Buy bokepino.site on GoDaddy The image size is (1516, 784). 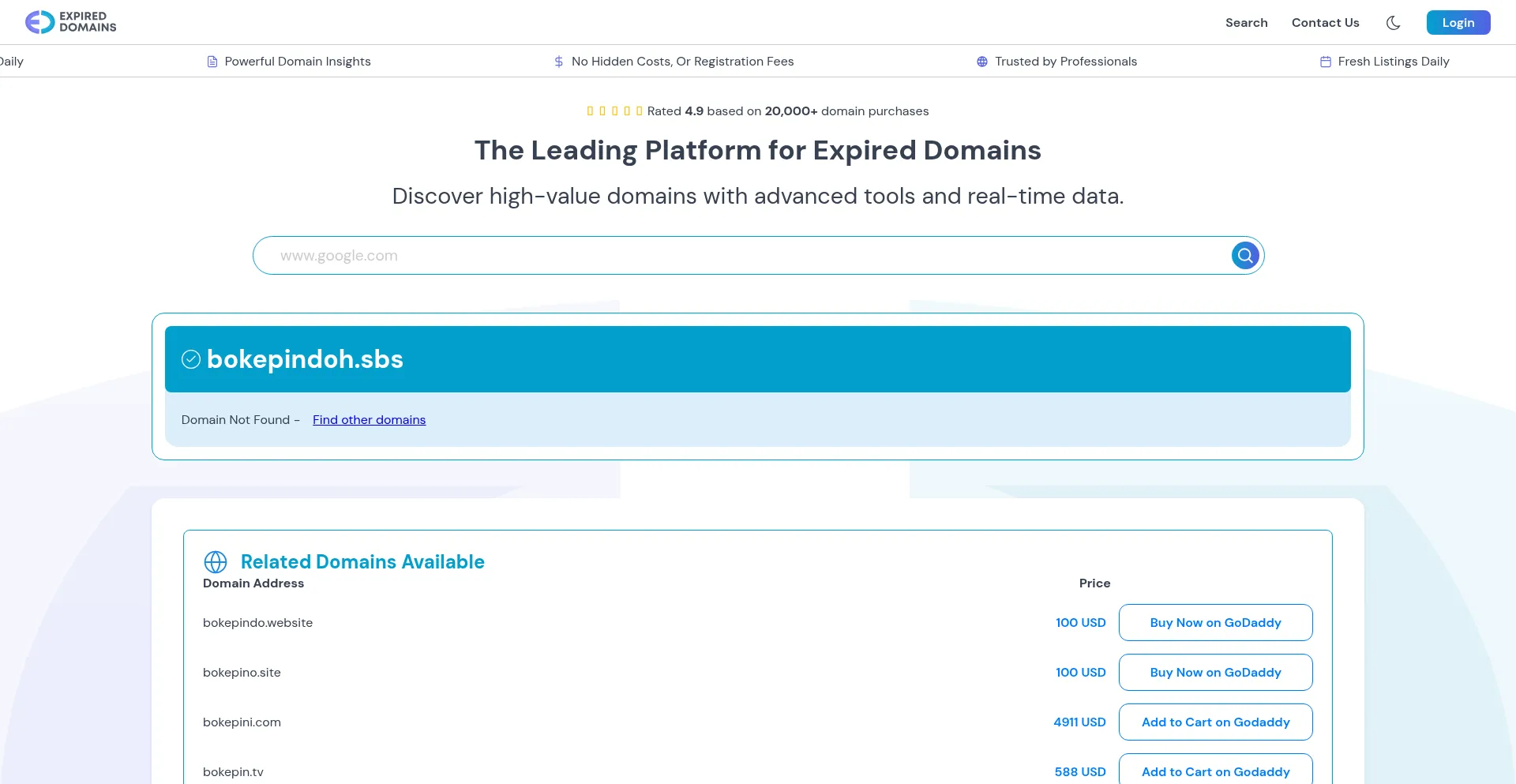point(1215,673)
